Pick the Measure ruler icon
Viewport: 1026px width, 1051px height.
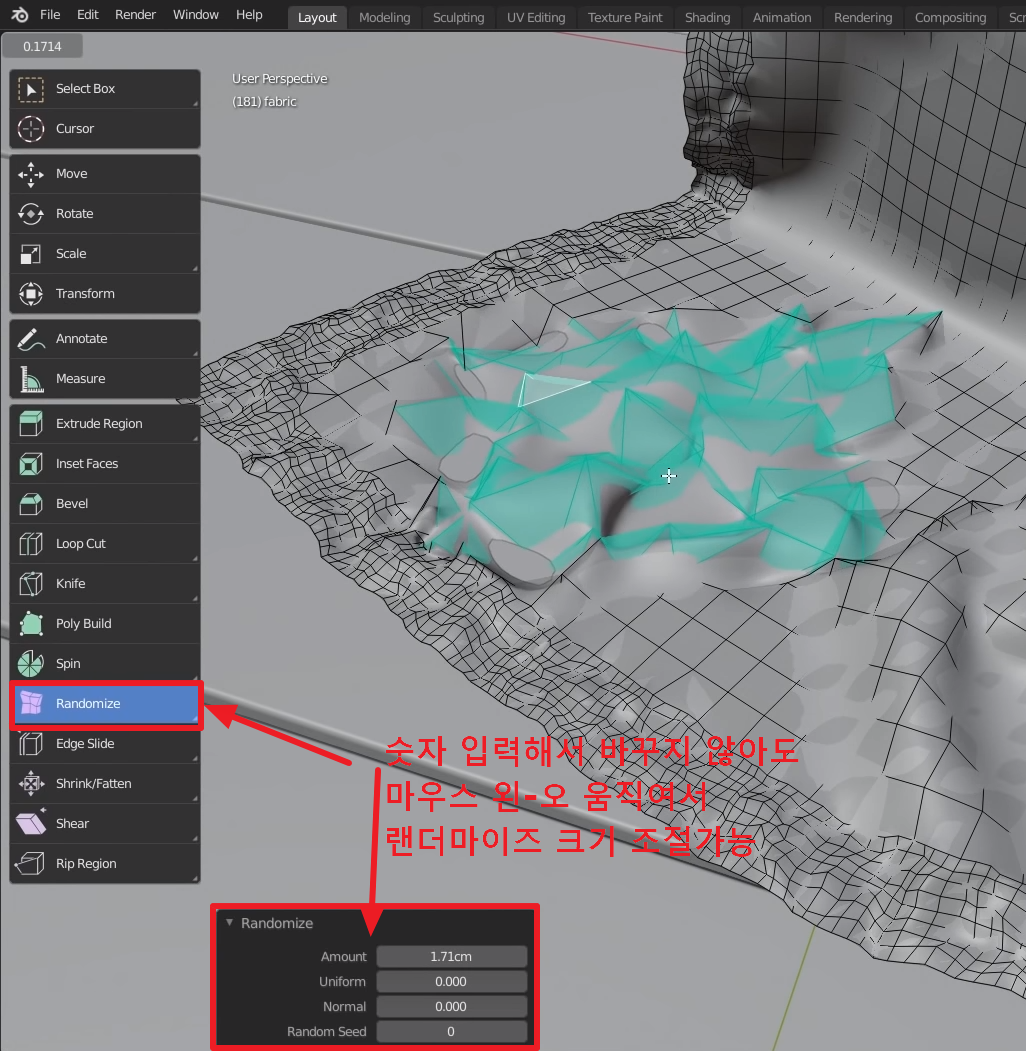click(31, 379)
